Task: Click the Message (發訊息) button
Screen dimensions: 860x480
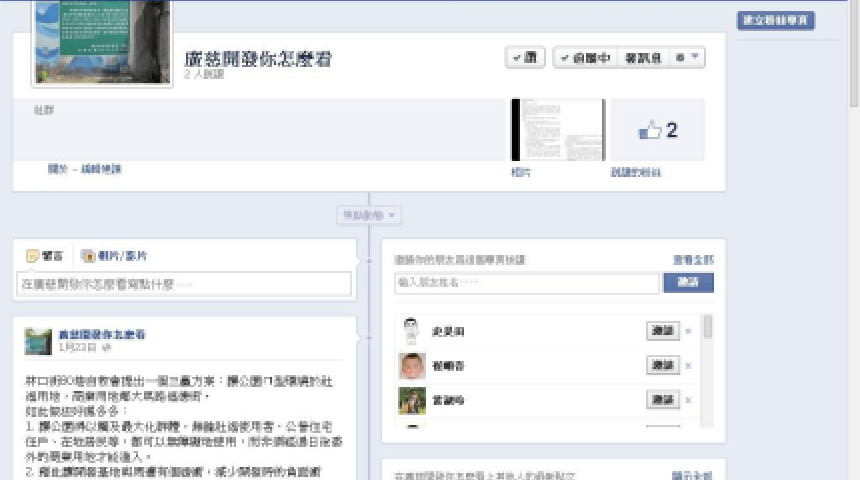Action: point(643,58)
